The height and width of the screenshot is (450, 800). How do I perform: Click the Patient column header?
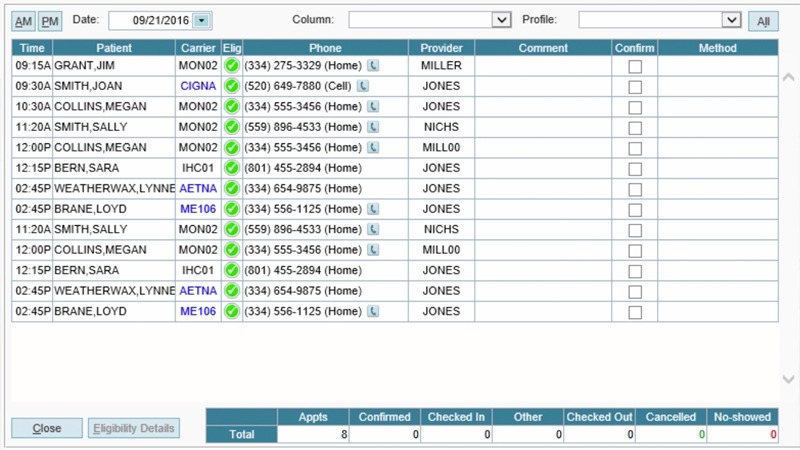[x=114, y=48]
